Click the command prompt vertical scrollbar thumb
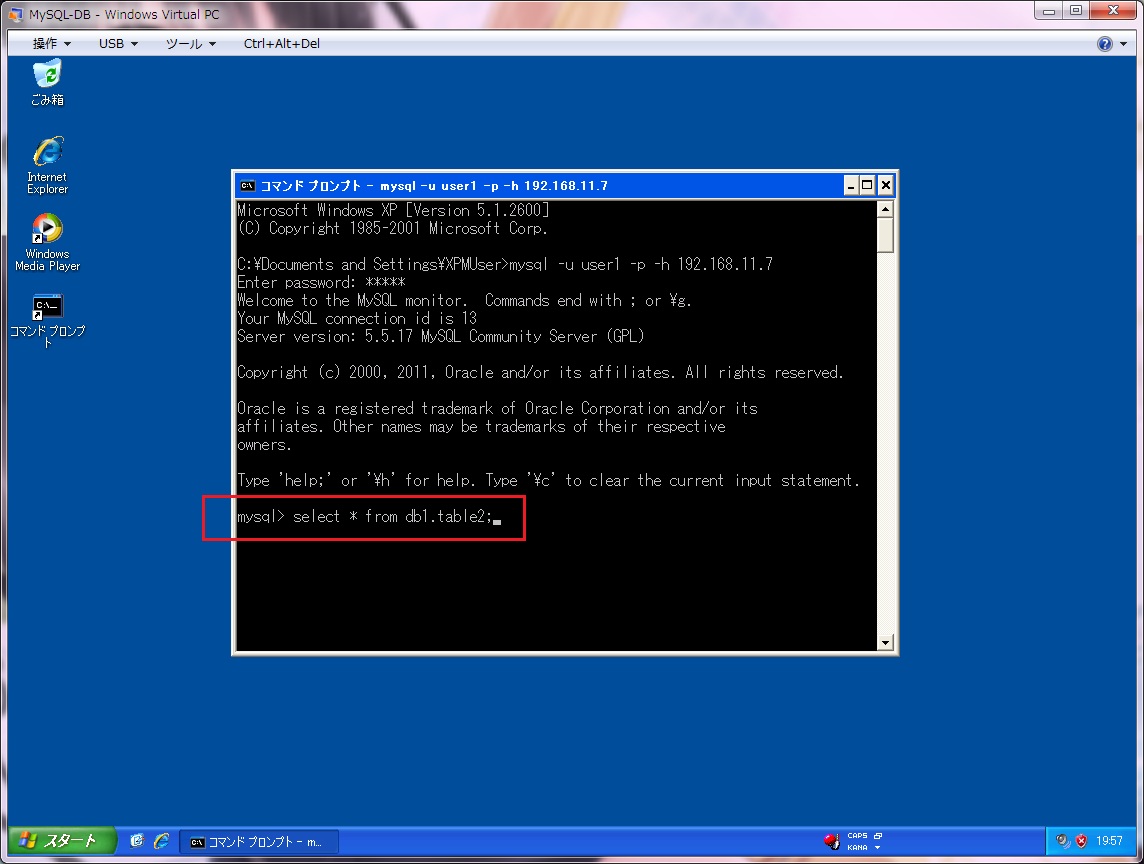The height and width of the screenshot is (864, 1144). coord(885,235)
